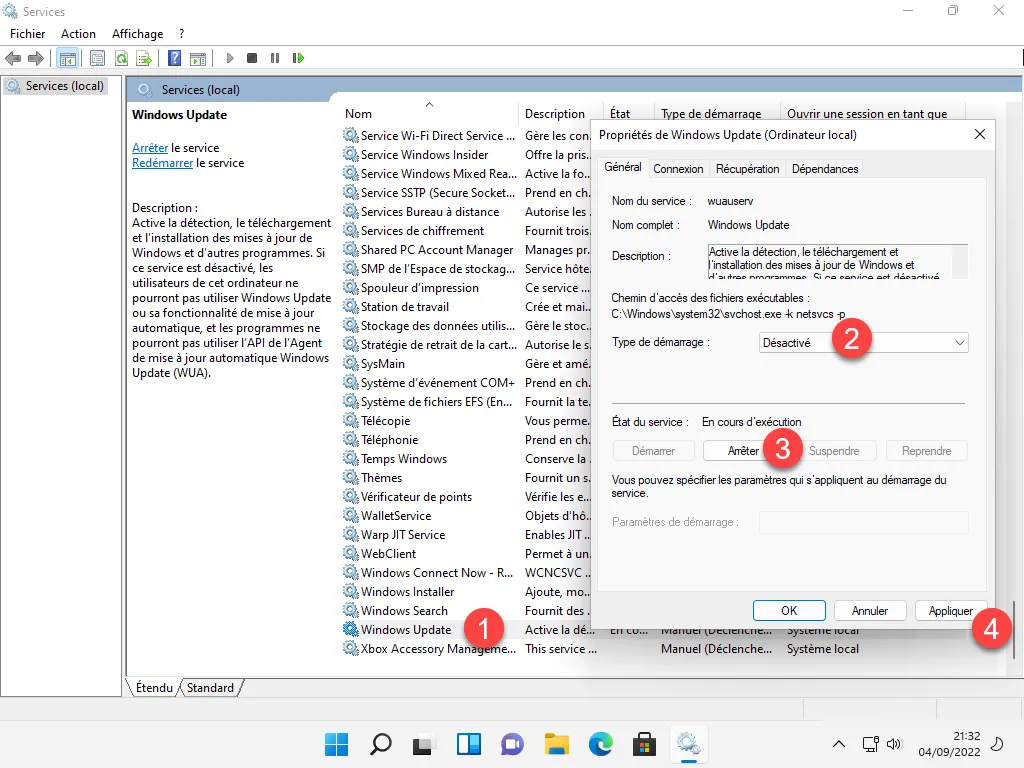1024x768 pixels.
Task: Open Microsoft Edge from the taskbar
Action: [600, 744]
